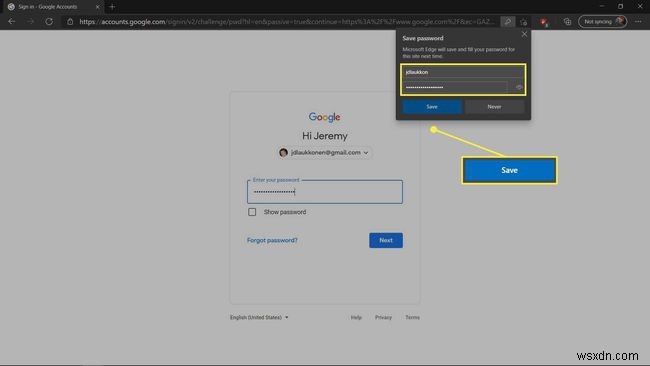Click the Google logo on the sign-in card

(x=325, y=117)
